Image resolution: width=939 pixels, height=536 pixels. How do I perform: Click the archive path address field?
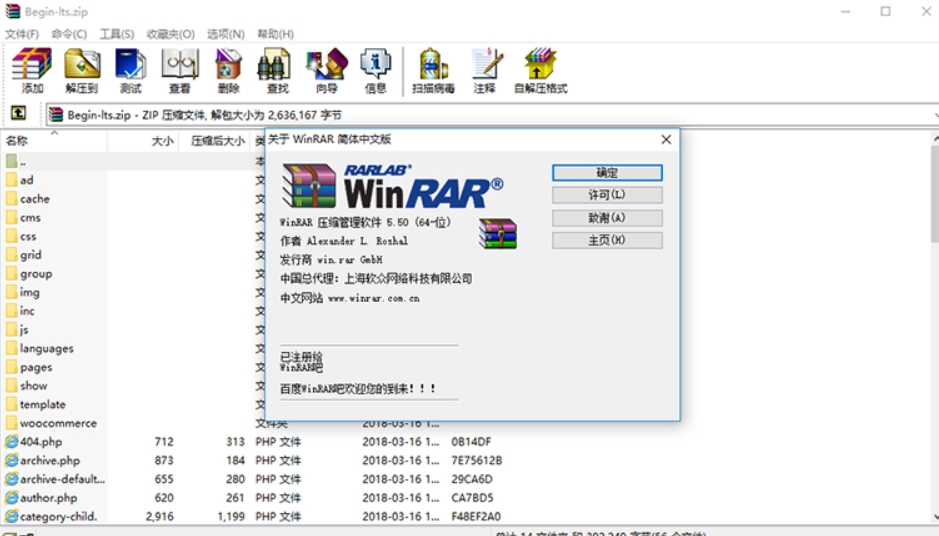491,114
